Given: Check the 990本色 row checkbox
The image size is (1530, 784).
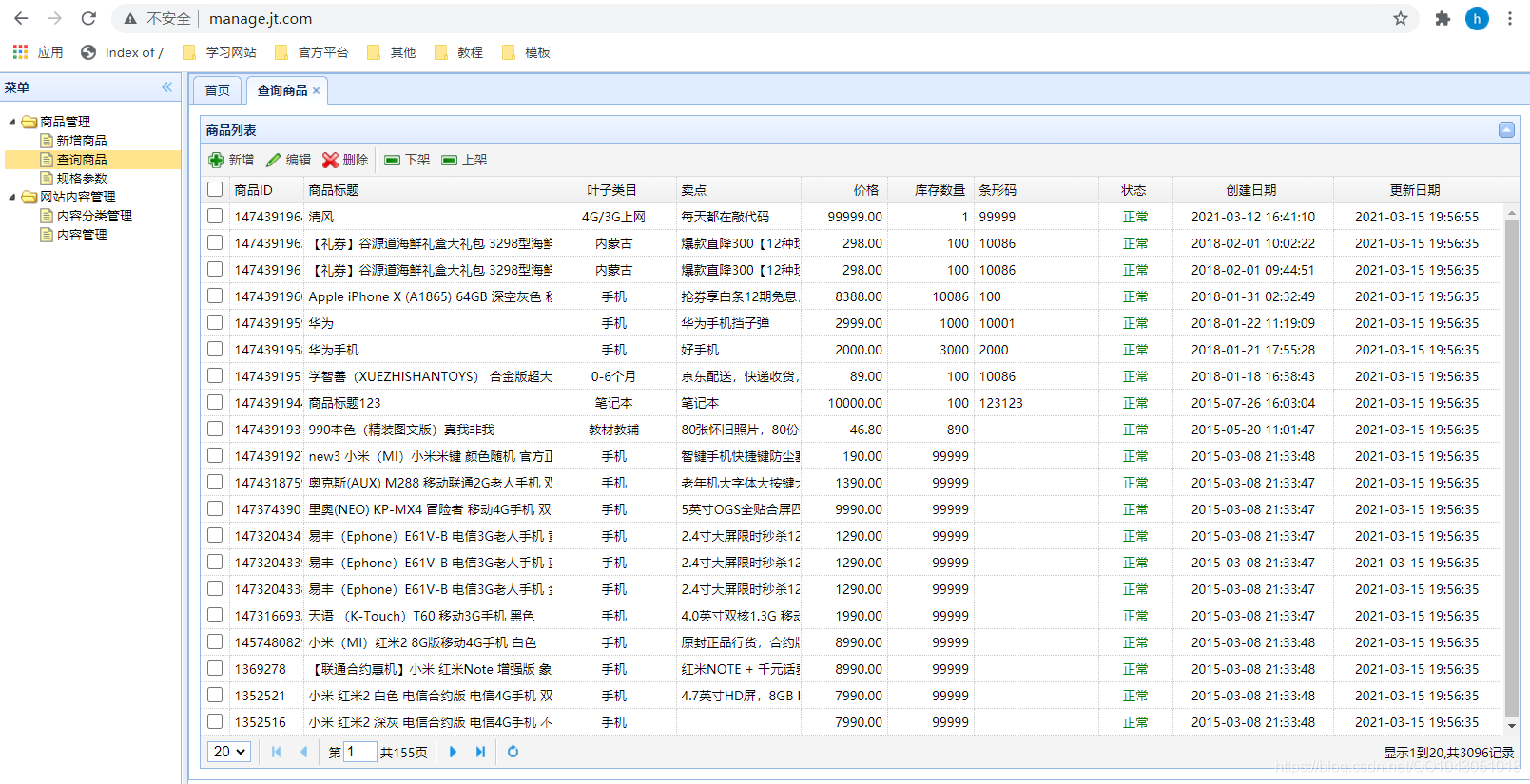Looking at the screenshot, I should point(215,429).
